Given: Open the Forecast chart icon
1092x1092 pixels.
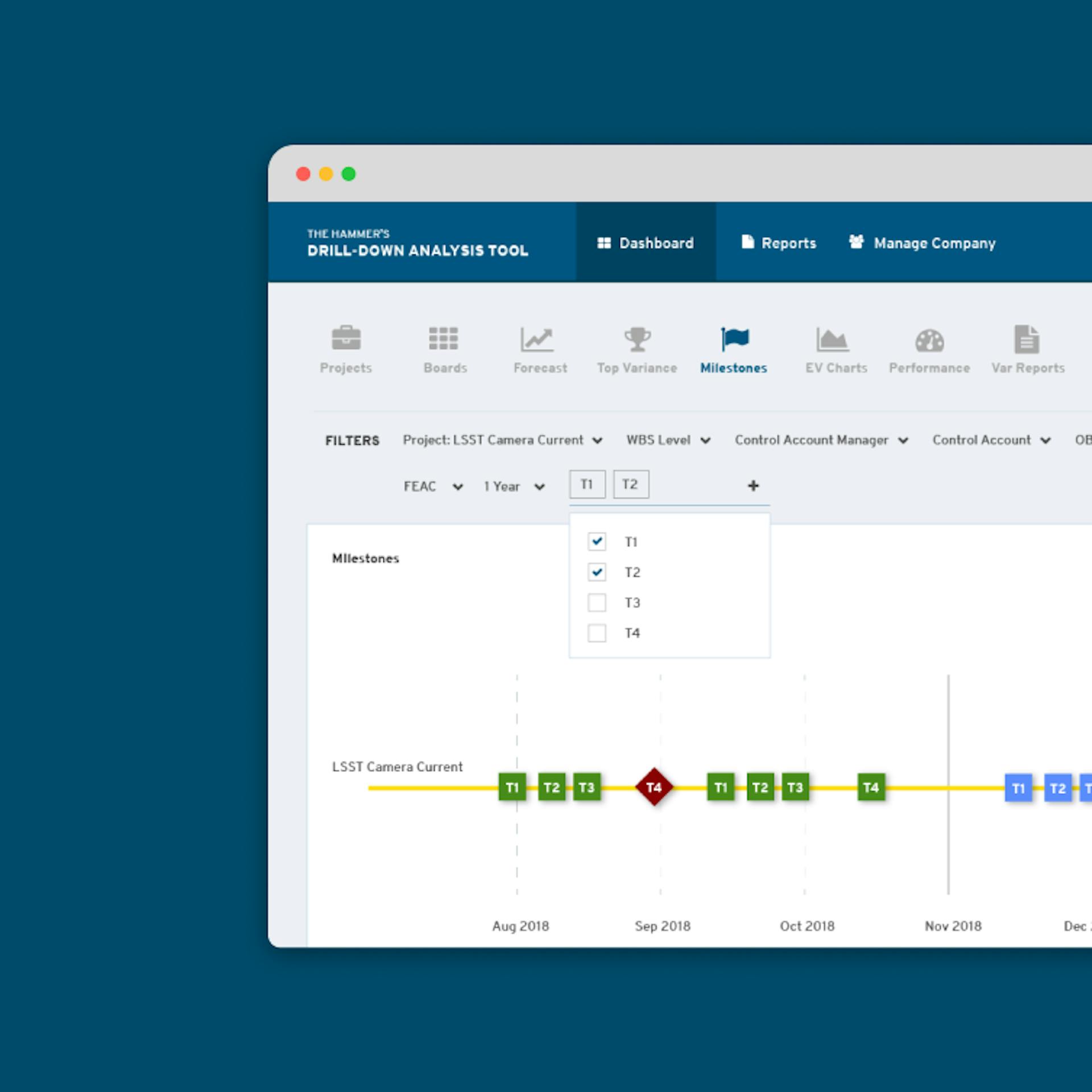Looking at the screenshot, I should click(x=537, y=339).
